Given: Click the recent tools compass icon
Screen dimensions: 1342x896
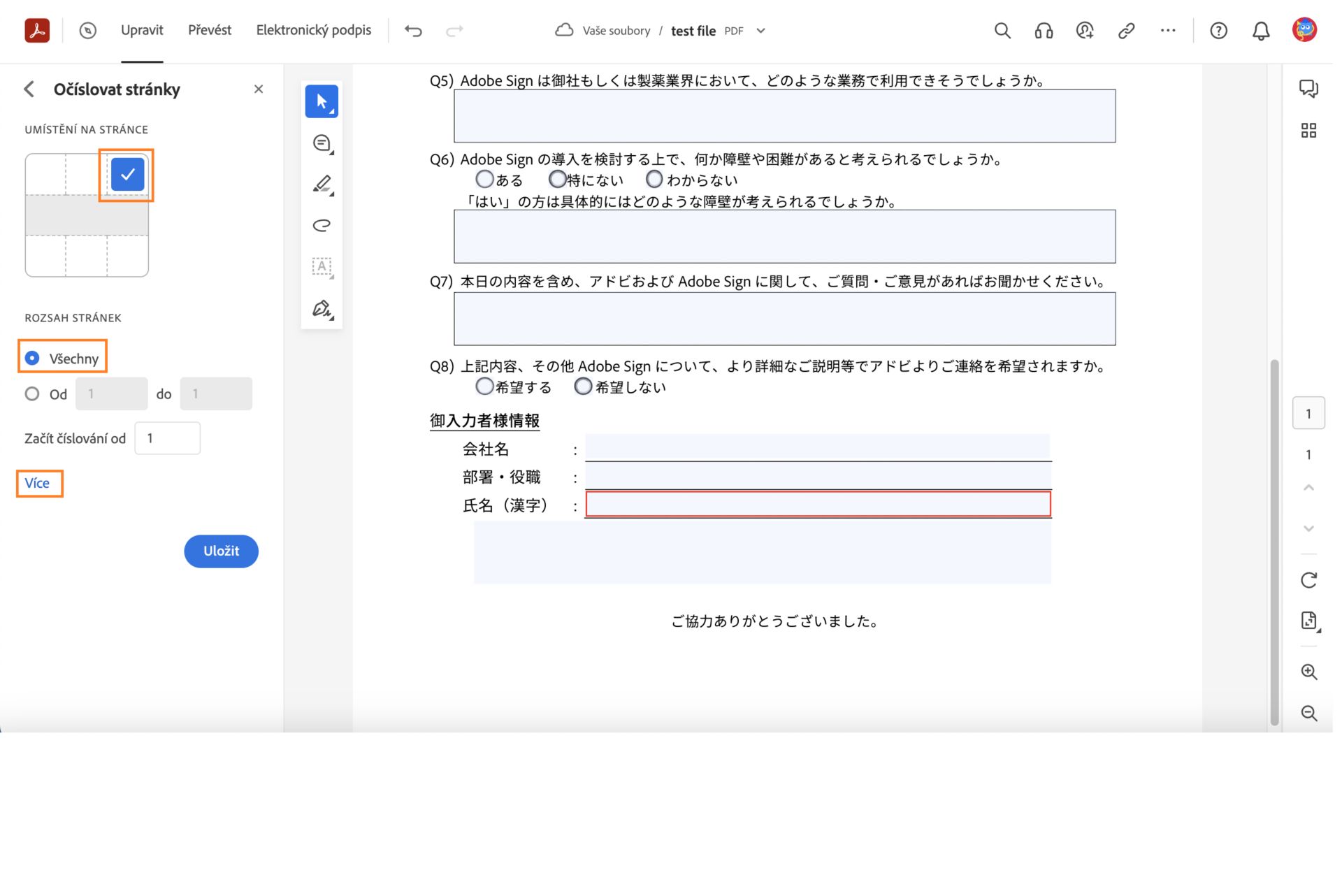Looking at the screenshot, I should 88,30.
